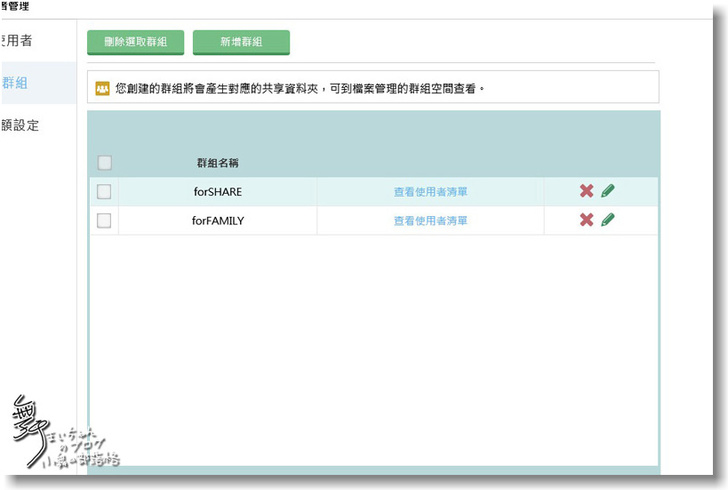Check the forSHARE row checkbox
Screen dimensions: 728x490
104,192
